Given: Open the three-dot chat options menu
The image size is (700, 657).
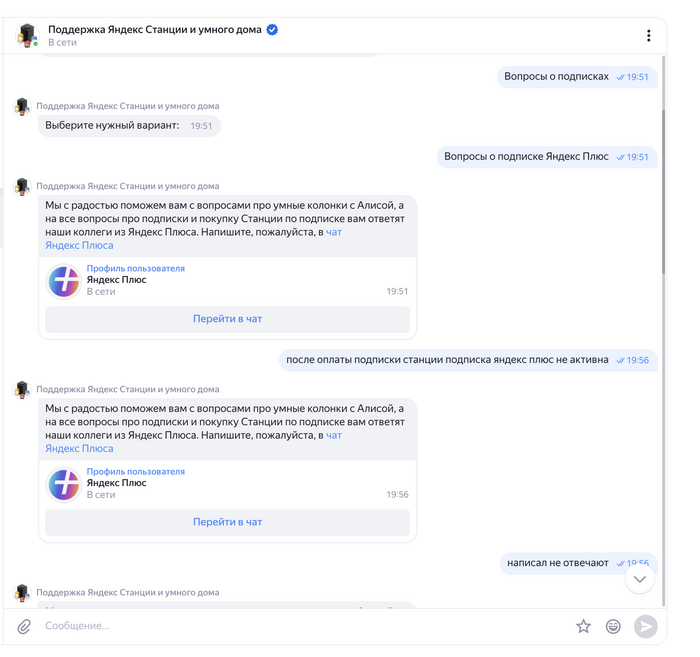Looking at the screenshot, I should [x=648, y=36].
